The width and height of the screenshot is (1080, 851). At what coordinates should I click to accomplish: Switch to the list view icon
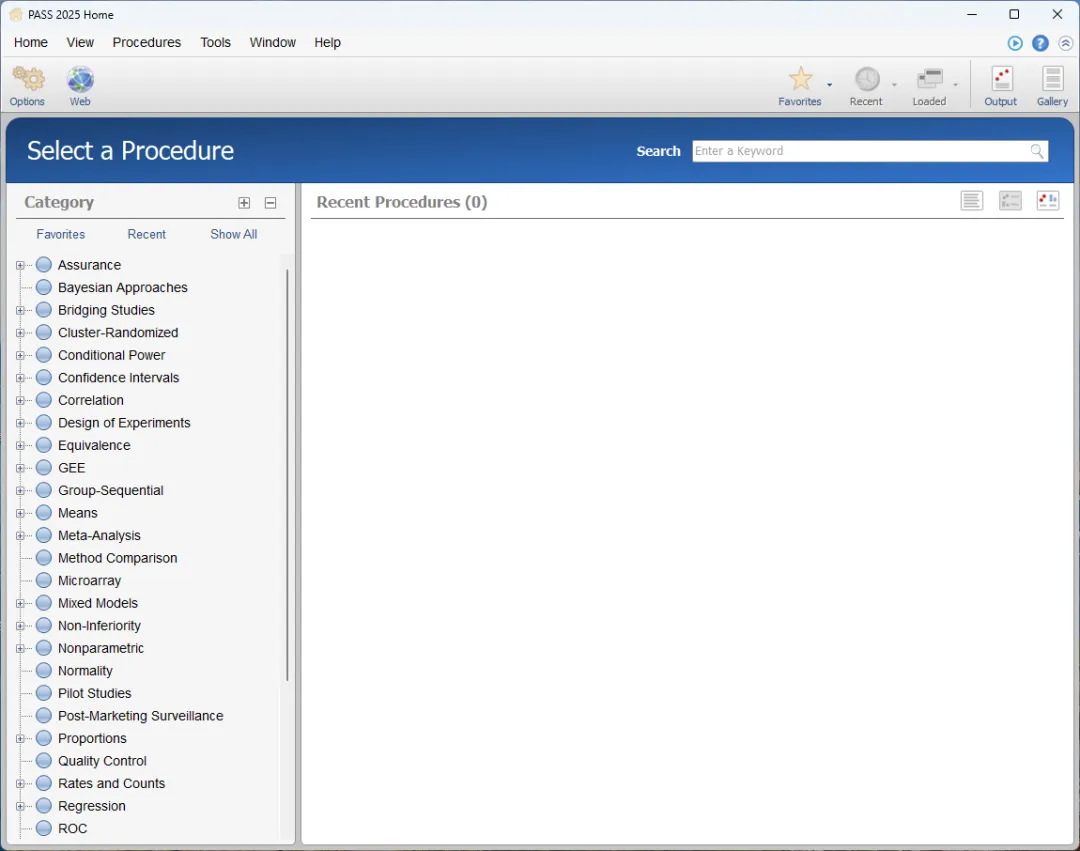971,201
